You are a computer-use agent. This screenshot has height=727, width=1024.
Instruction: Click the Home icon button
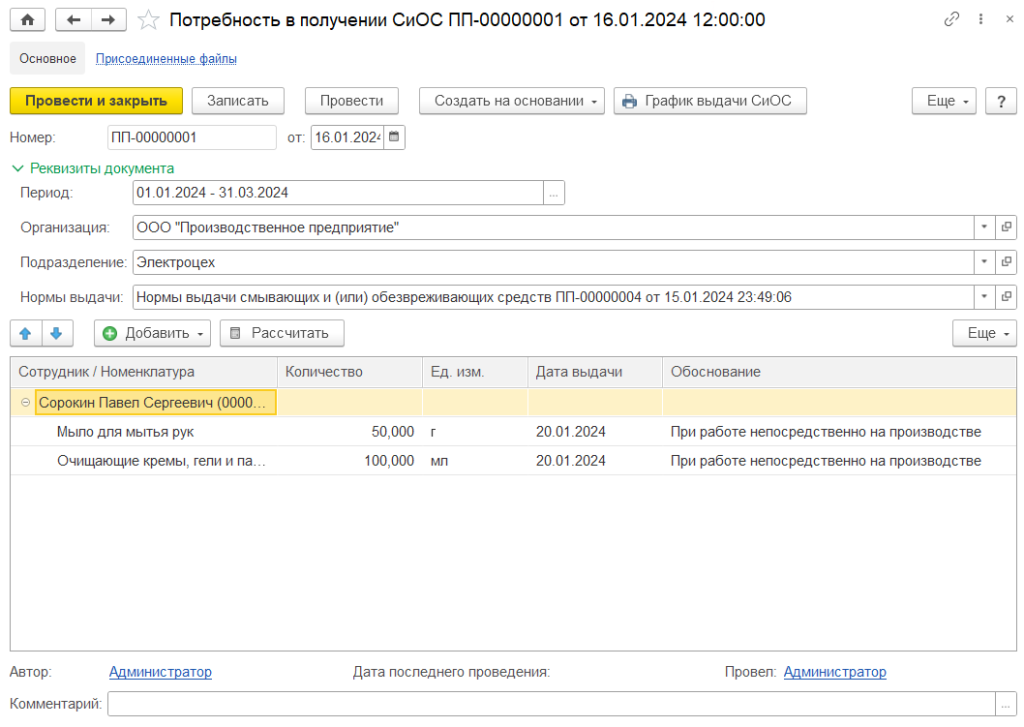tap(28, 20)
